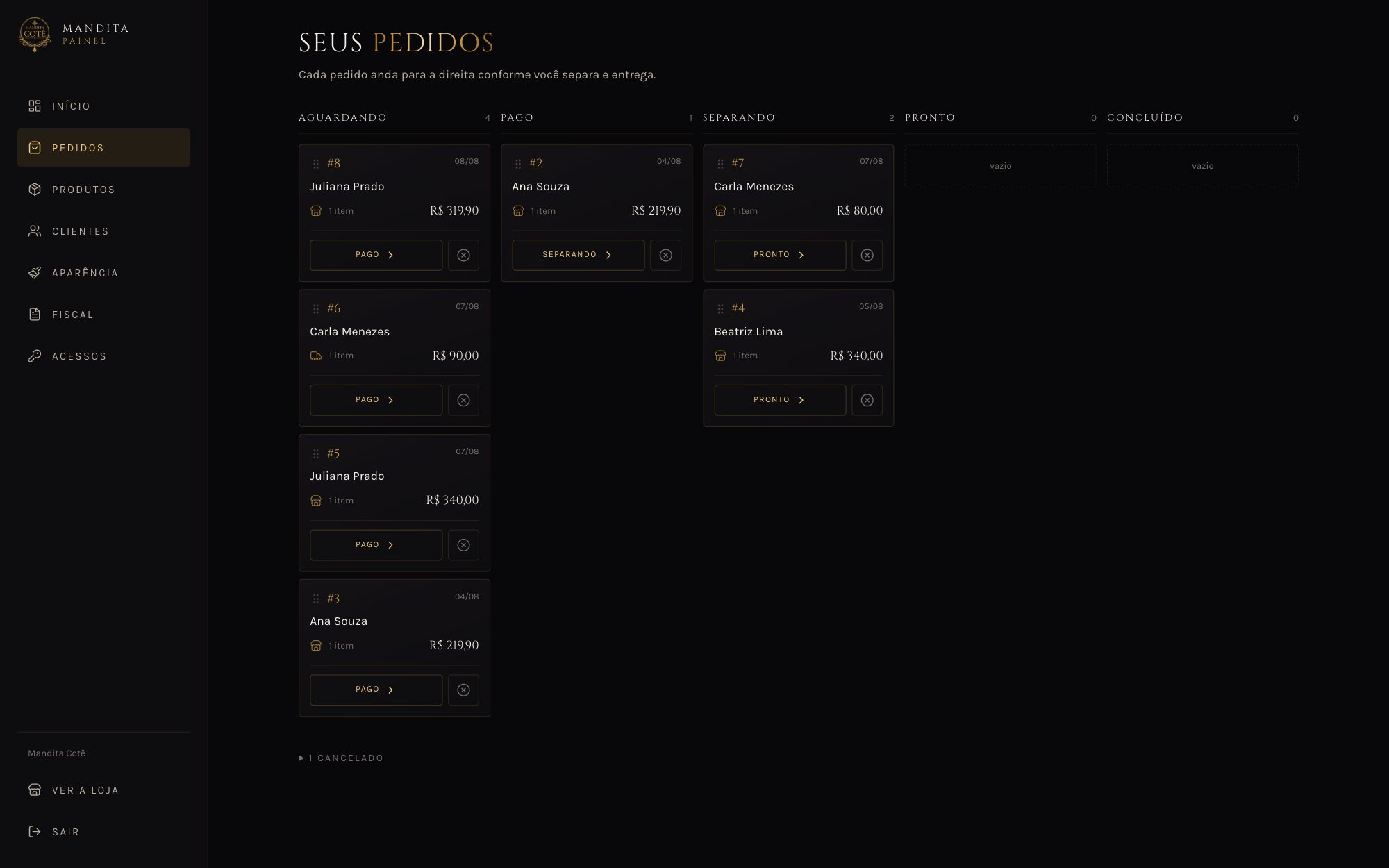Mark order #6 as Pago
Viewport: 1389px width, 868px height.
click(x=376, y=400)
